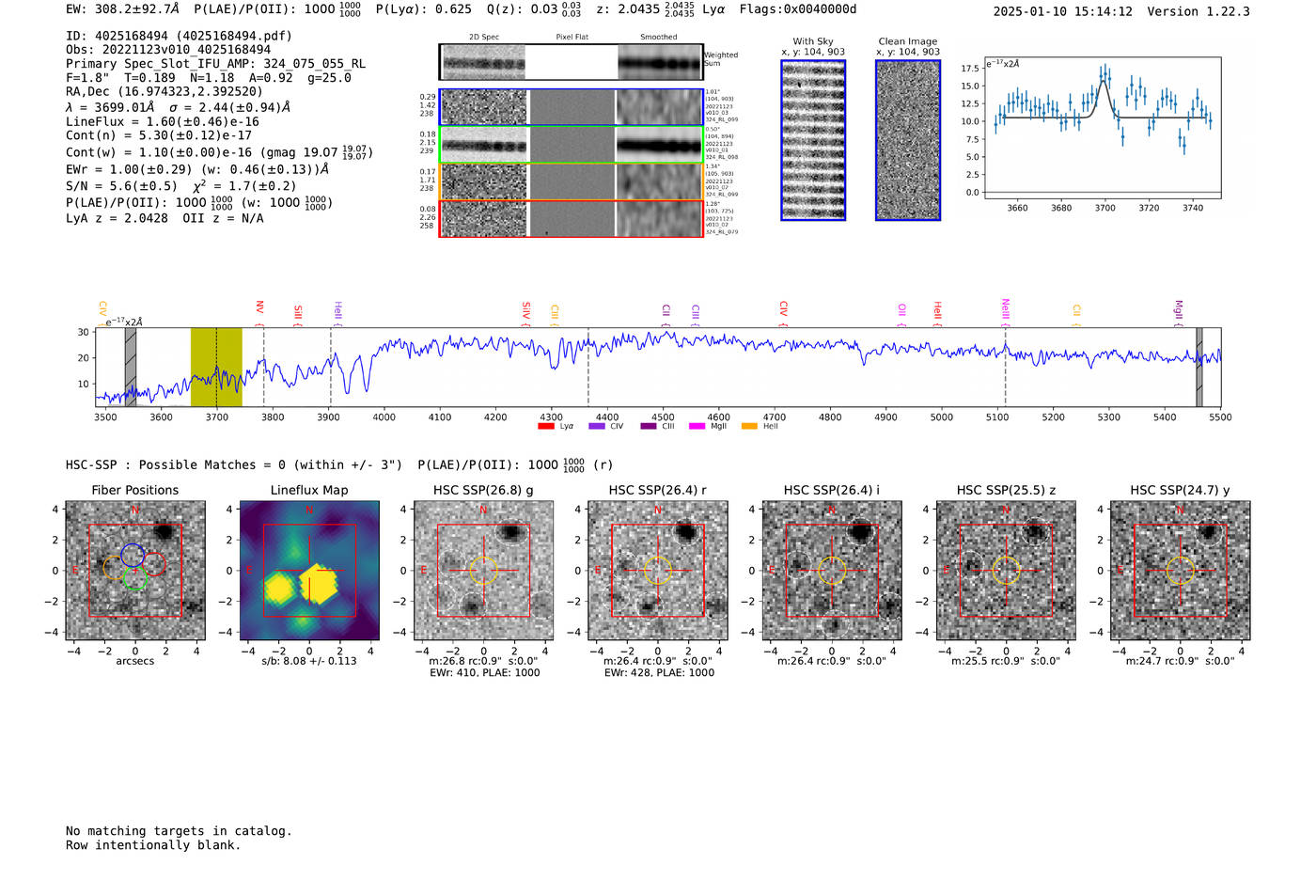
Task: Click the 'HSC-SSP : Possible Matches = 0' heading
Action: (176, 464)
